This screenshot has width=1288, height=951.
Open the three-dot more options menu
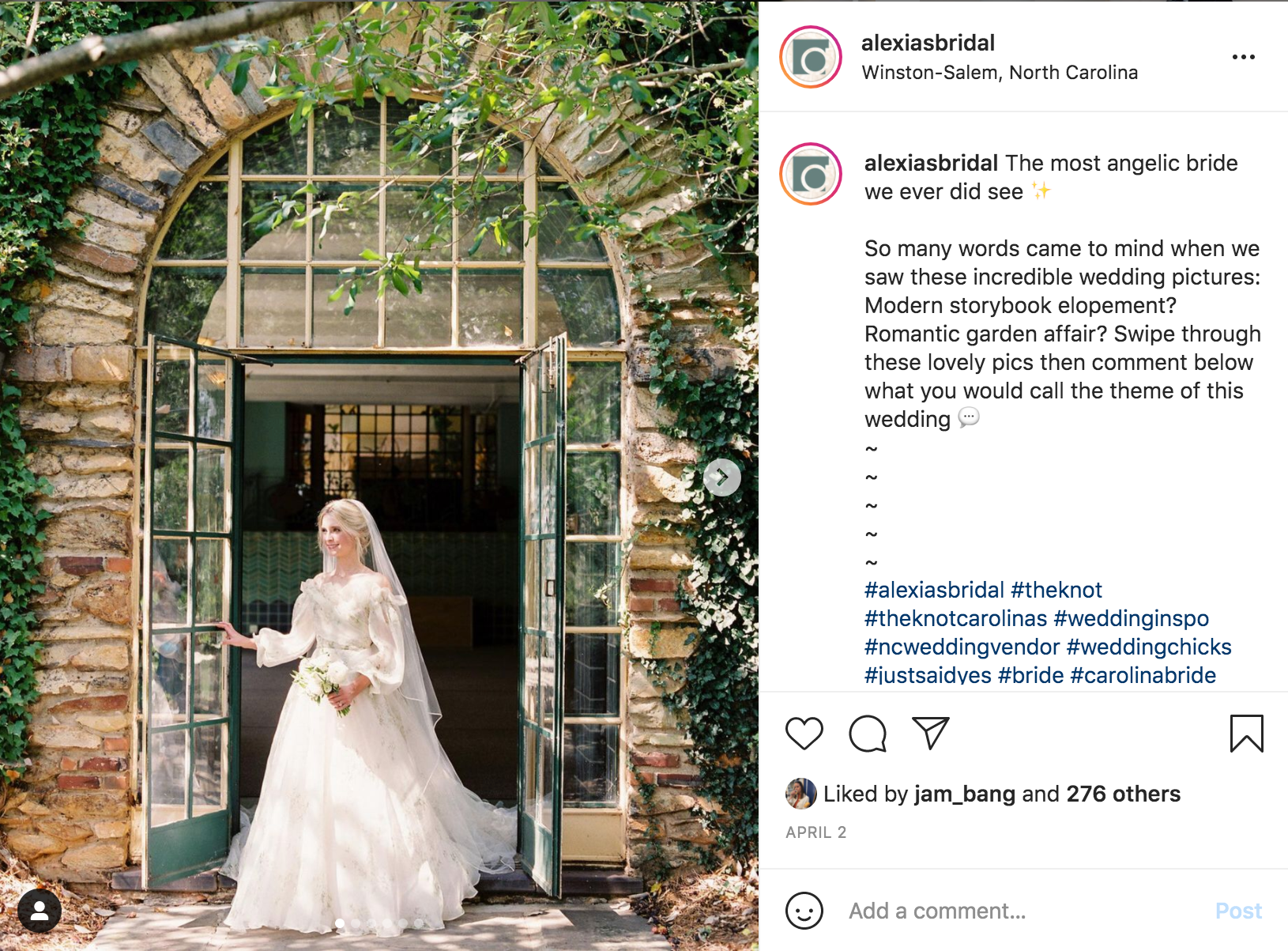coord(1244,57)
